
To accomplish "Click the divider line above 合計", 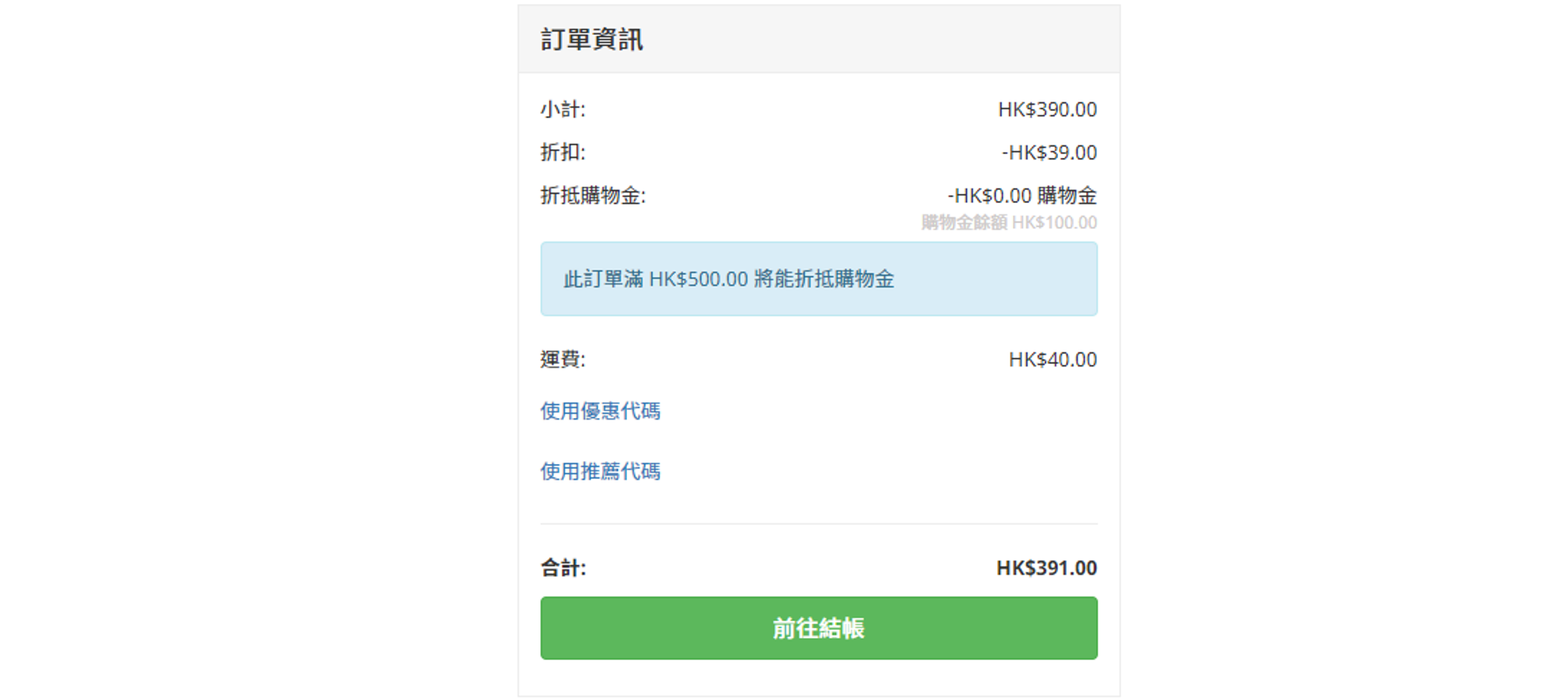I will pos(818,523).
